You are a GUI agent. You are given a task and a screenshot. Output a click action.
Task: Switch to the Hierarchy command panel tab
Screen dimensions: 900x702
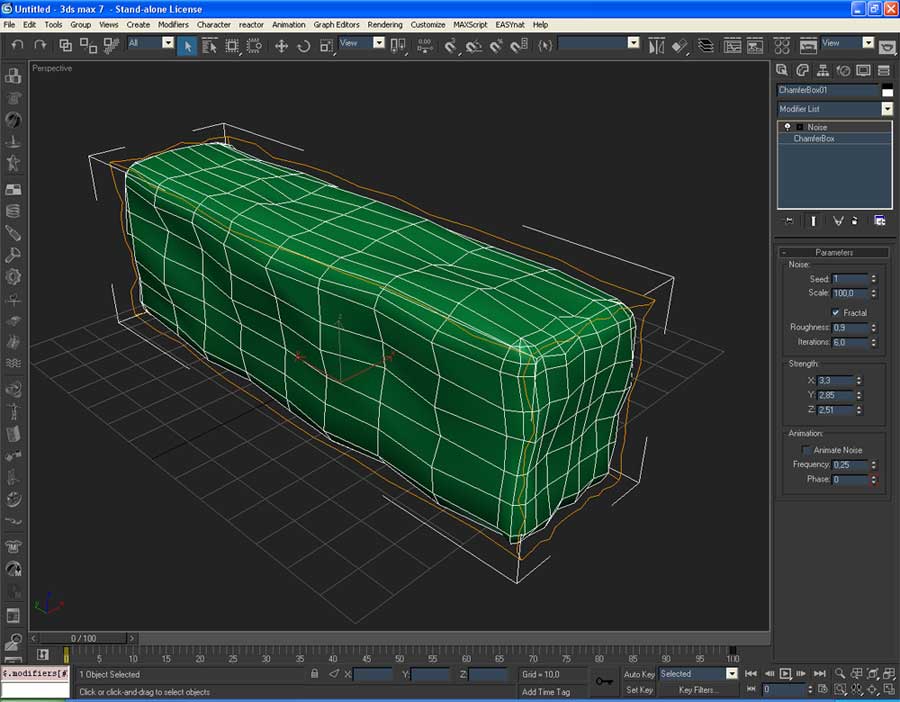pyautogui.click(x=823, y=71)
